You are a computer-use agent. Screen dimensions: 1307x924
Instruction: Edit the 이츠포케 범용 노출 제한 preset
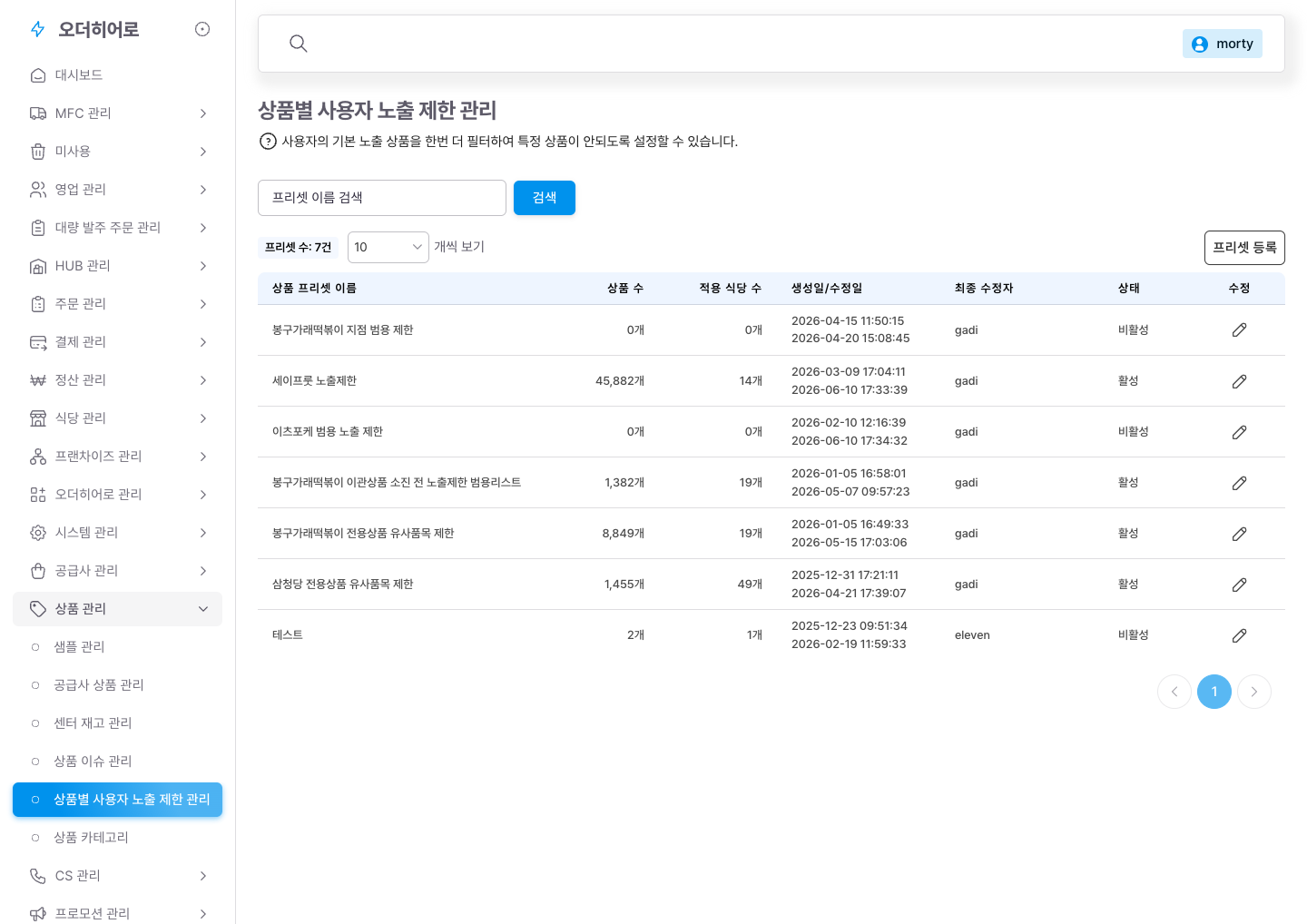[1239, 432]
